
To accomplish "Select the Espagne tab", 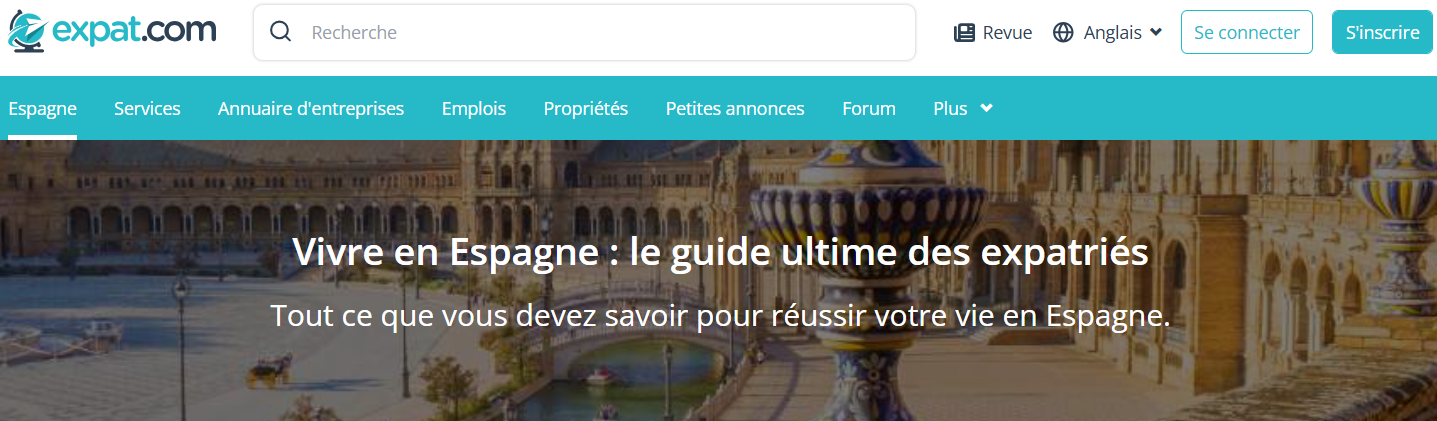I will pyautogui.click(x=42, y=108).
